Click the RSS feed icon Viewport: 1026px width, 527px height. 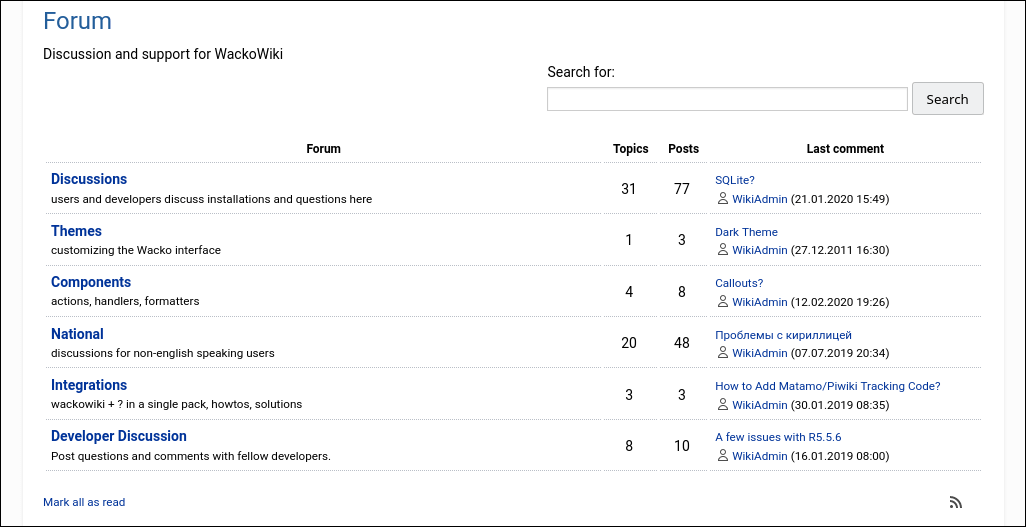click(x=955, y=503)
